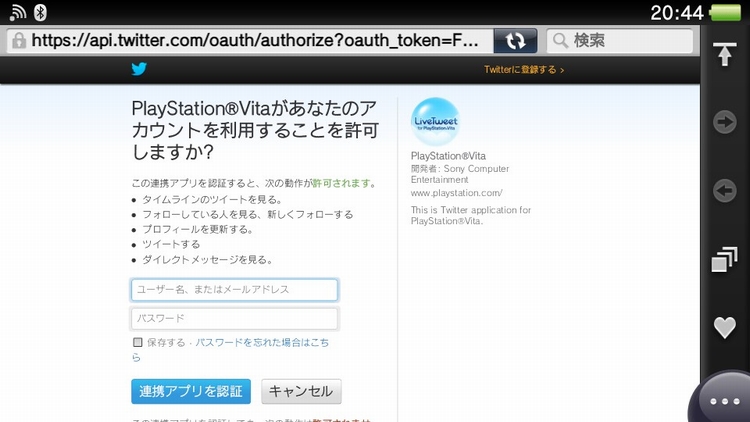Click the text This is Twitter application for

[x=471, y=210]
